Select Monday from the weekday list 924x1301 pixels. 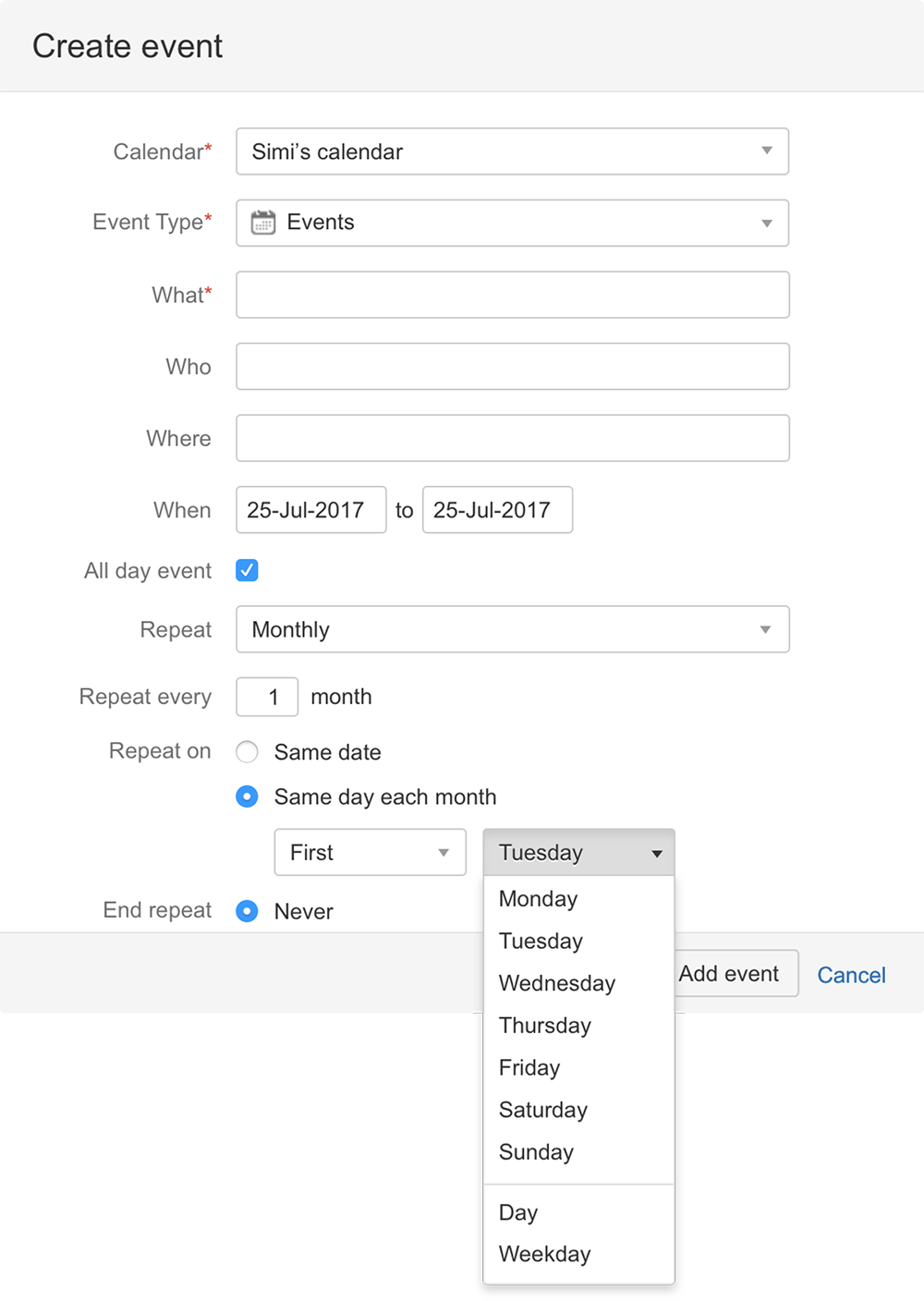(538, 898)
